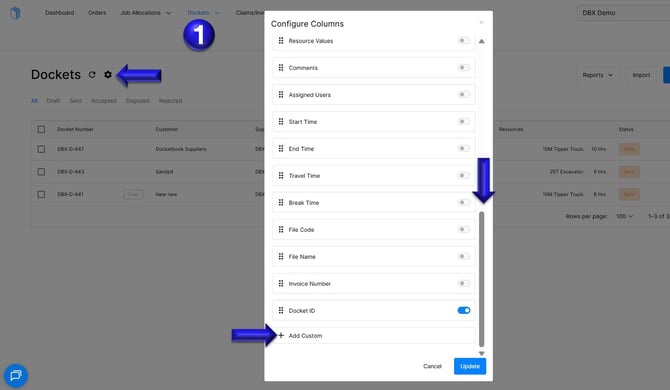This screenshot has height=390, width=670.
Task: Grab the Break Time drag handle
Action: coord(281,202)
